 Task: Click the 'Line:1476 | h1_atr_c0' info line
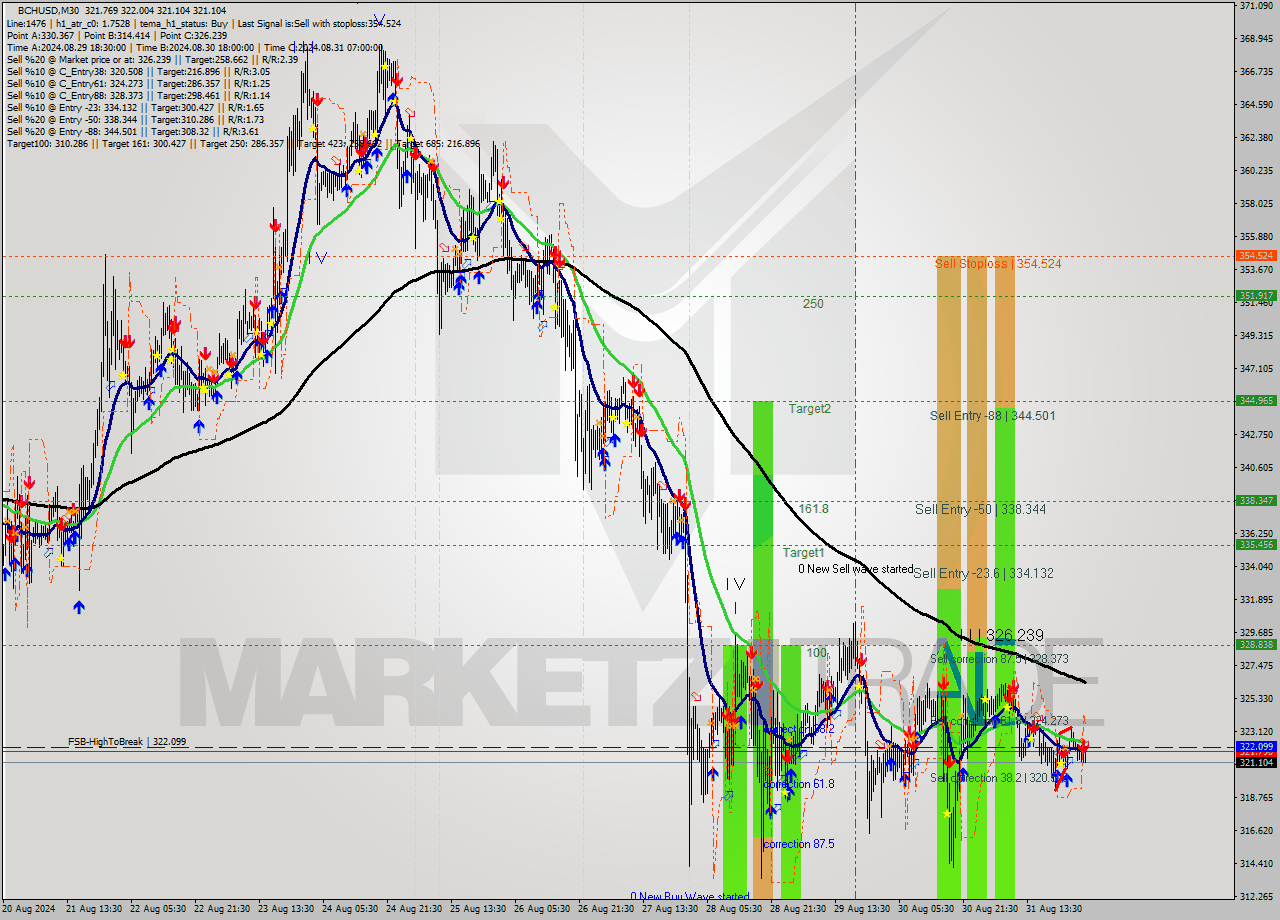pos(204,23)
